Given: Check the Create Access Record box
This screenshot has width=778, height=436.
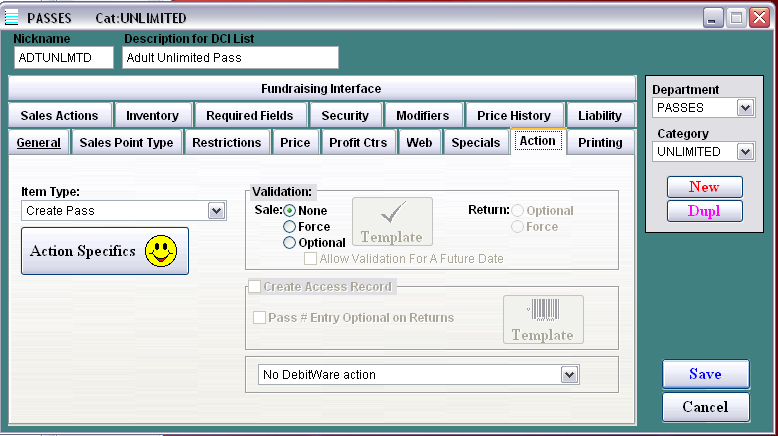Looking at the screenshot, I should point(255,286).
